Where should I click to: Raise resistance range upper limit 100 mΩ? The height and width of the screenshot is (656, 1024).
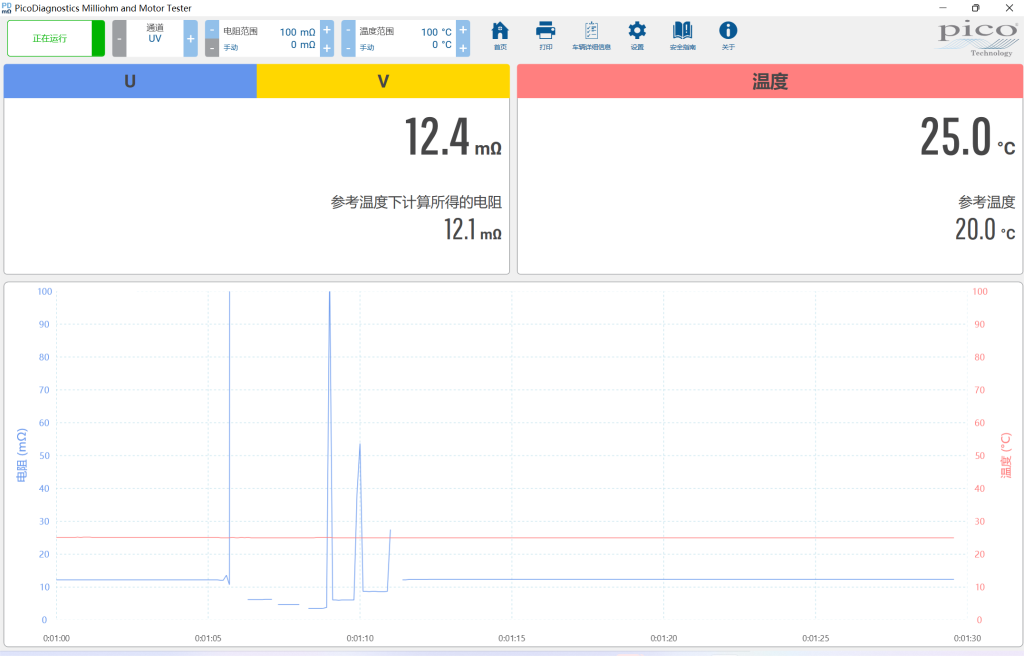327,30
